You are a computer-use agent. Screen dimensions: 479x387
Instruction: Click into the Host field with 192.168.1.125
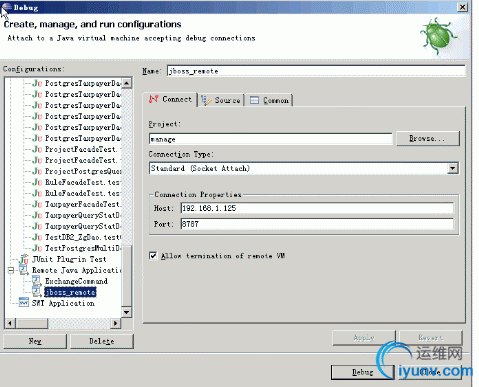click(x=317, y=208)
